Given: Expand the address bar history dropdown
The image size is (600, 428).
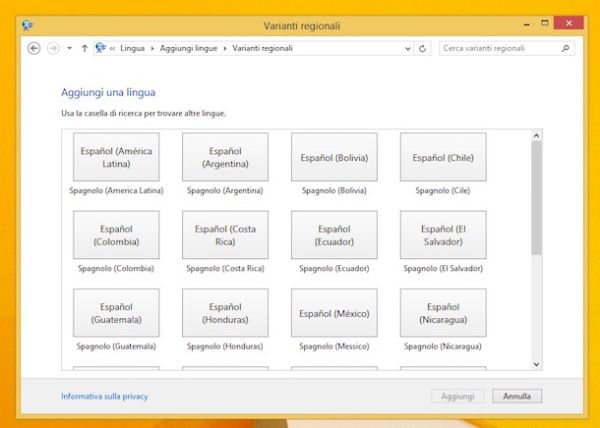Looking at the screenshot, I should (408, 48).
